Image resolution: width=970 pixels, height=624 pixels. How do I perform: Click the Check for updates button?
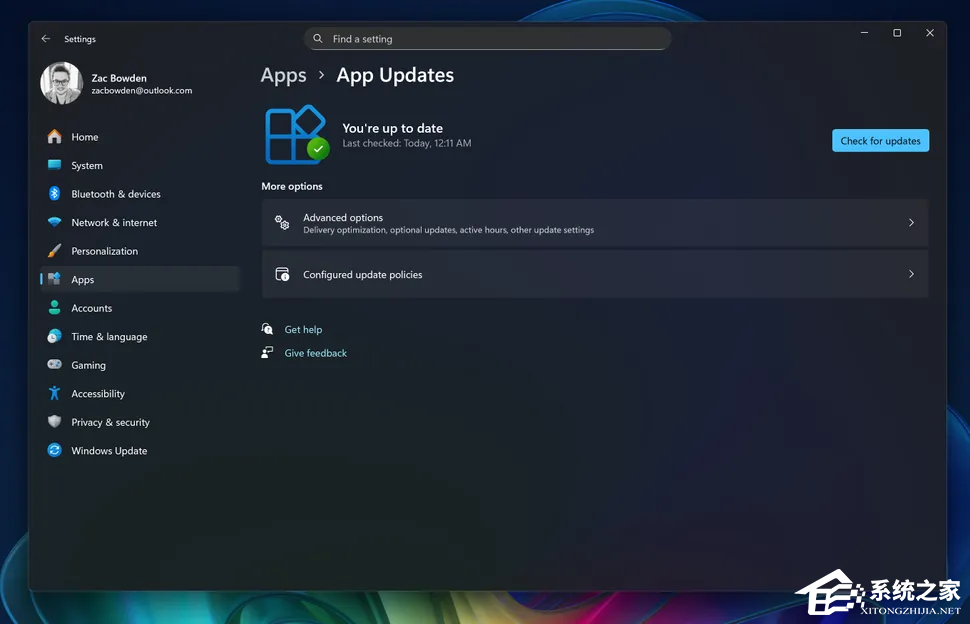click(x=880, y=140)
